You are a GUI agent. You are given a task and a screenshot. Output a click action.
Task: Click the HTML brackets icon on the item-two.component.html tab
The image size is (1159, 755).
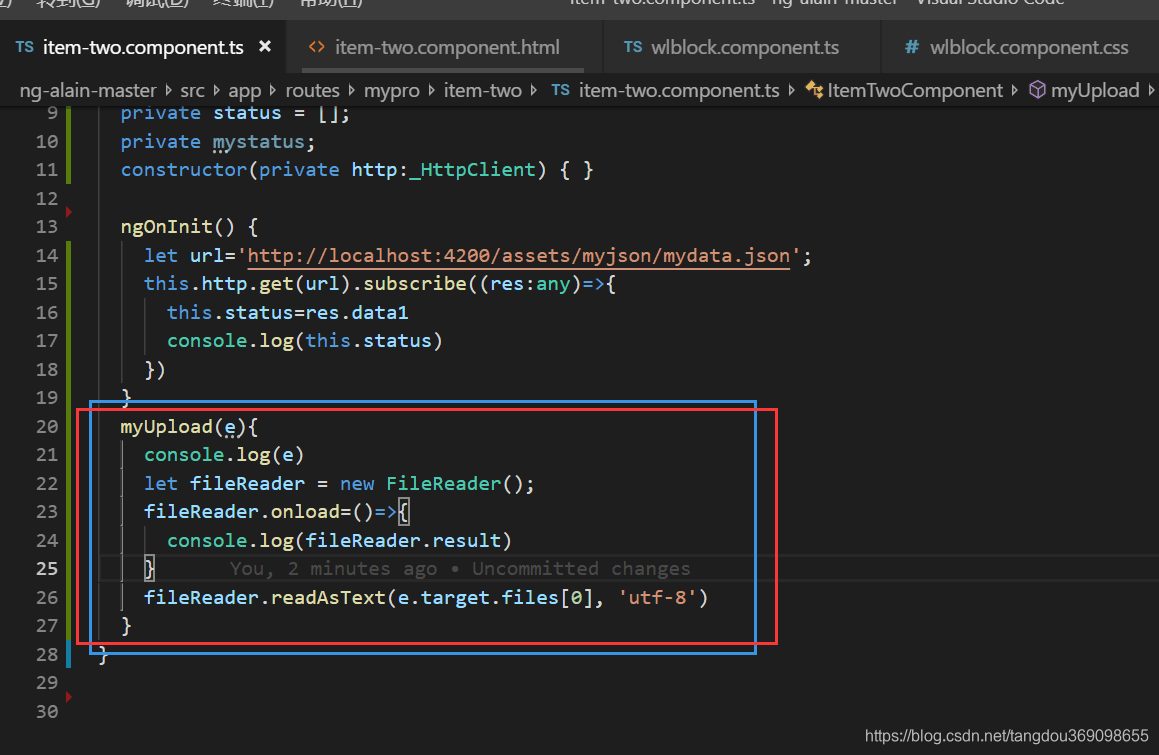317,47
